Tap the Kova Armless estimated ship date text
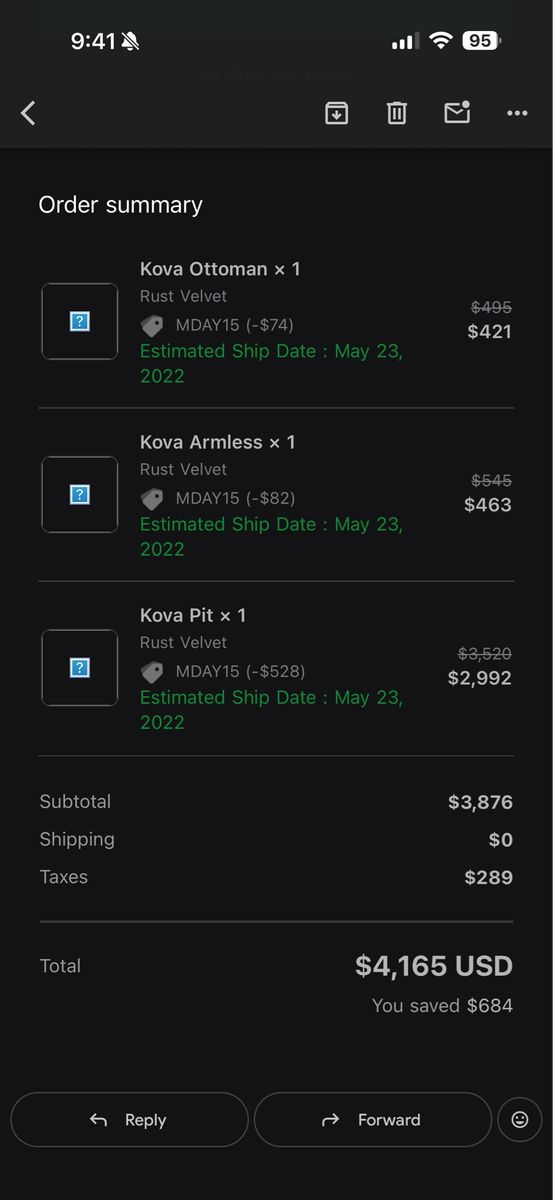Image resolution: width=553 pixels, height=1200 pixels. 271,536
